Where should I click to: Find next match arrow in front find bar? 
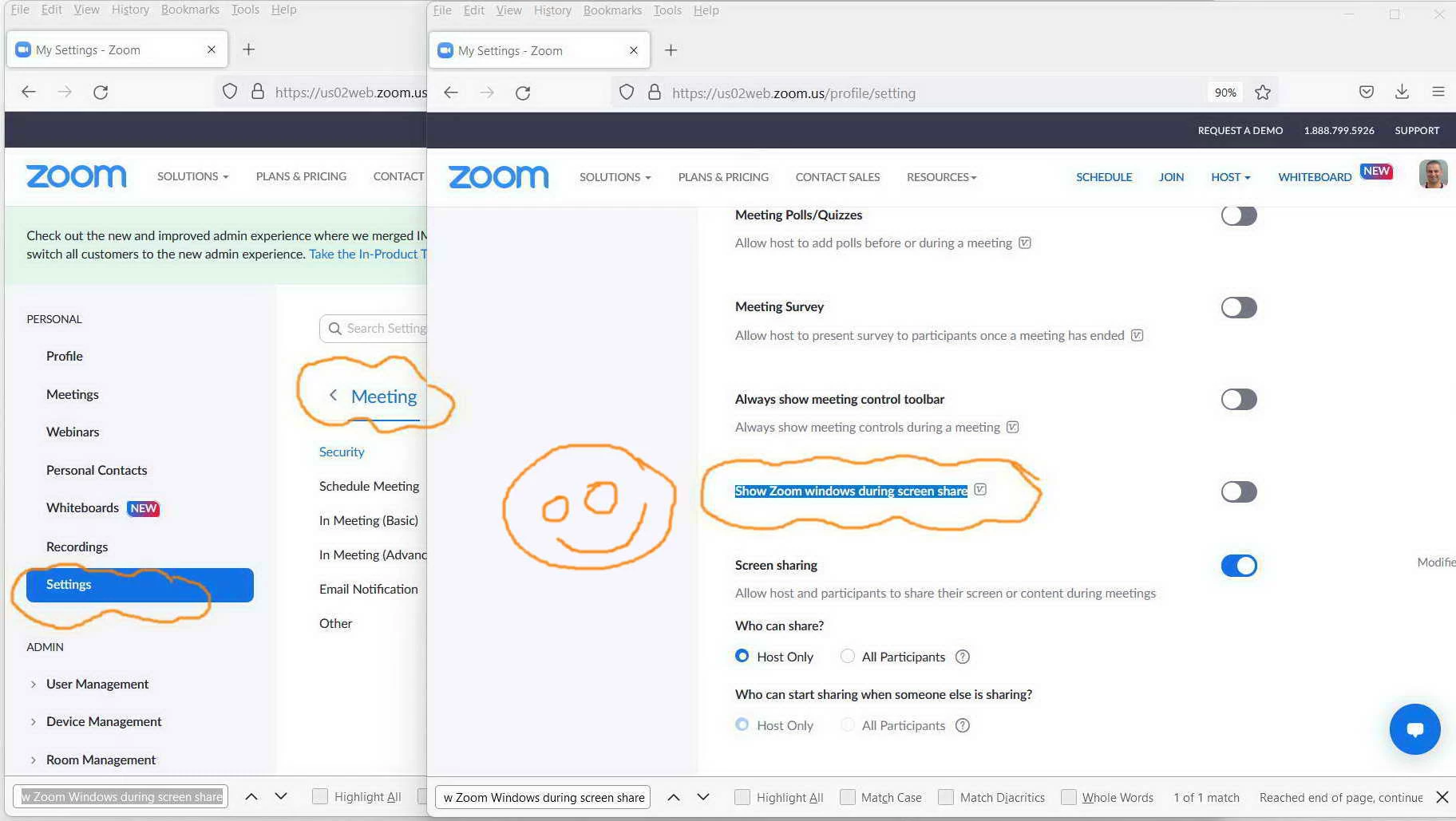click(703, 797)
